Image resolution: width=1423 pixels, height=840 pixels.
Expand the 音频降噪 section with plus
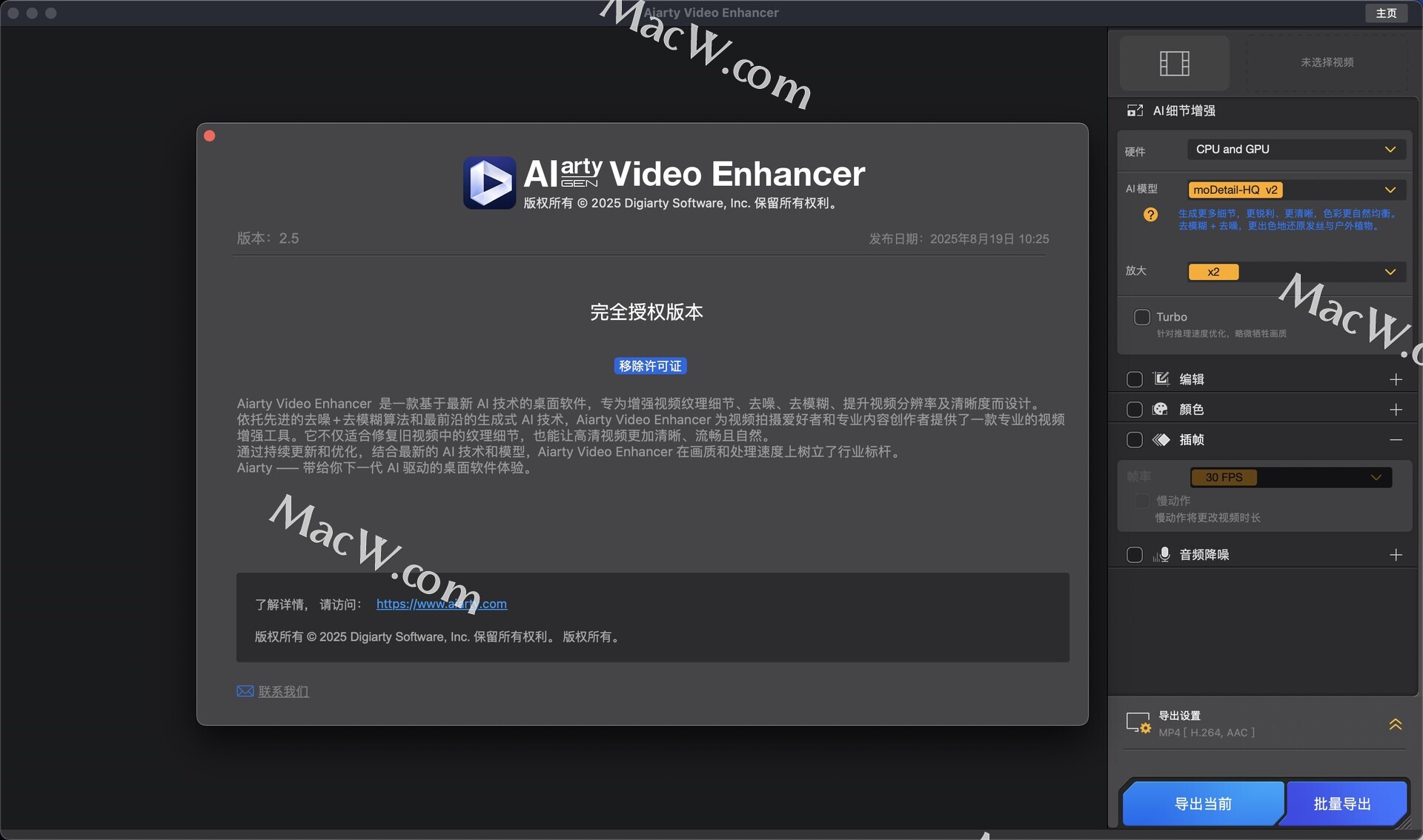1396,555
